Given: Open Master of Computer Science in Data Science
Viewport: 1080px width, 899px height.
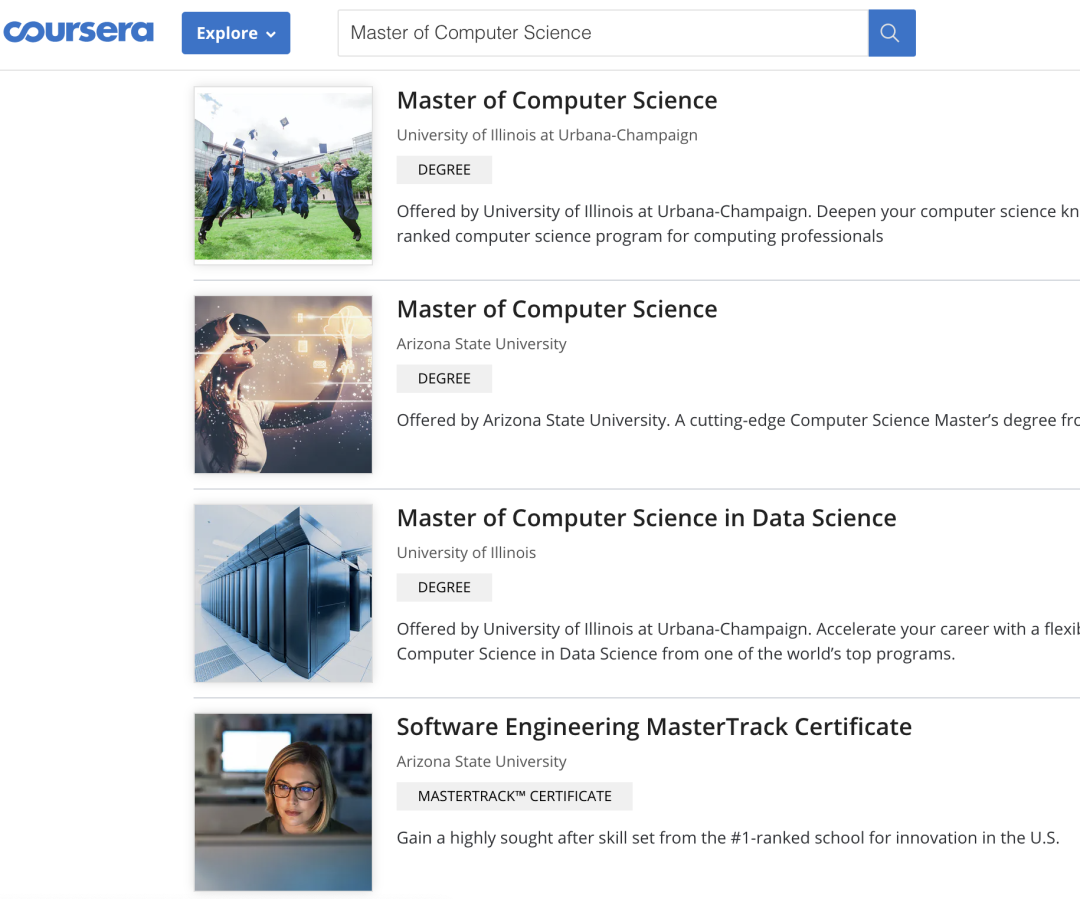Looking at the screenshot, I should pos(646,518).
